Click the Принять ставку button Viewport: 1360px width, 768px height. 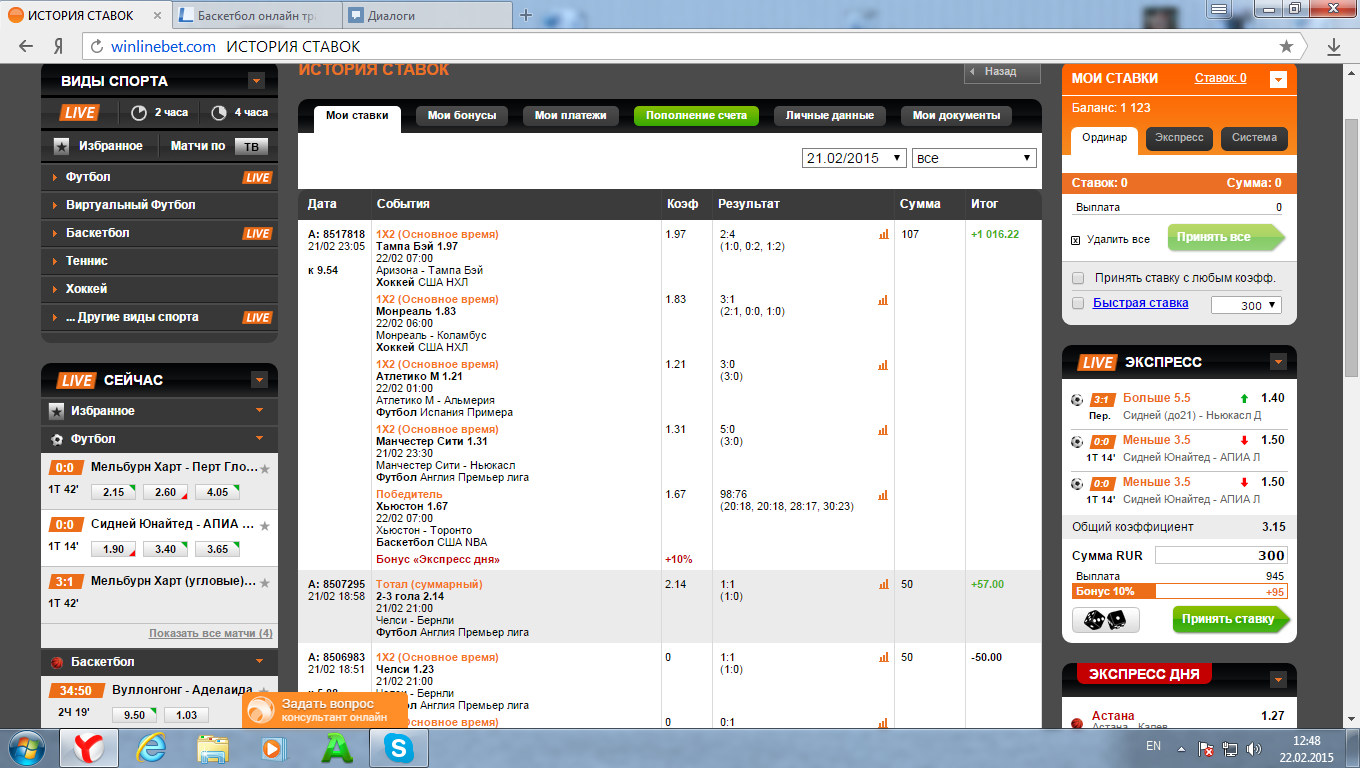tap(1229, 620)
